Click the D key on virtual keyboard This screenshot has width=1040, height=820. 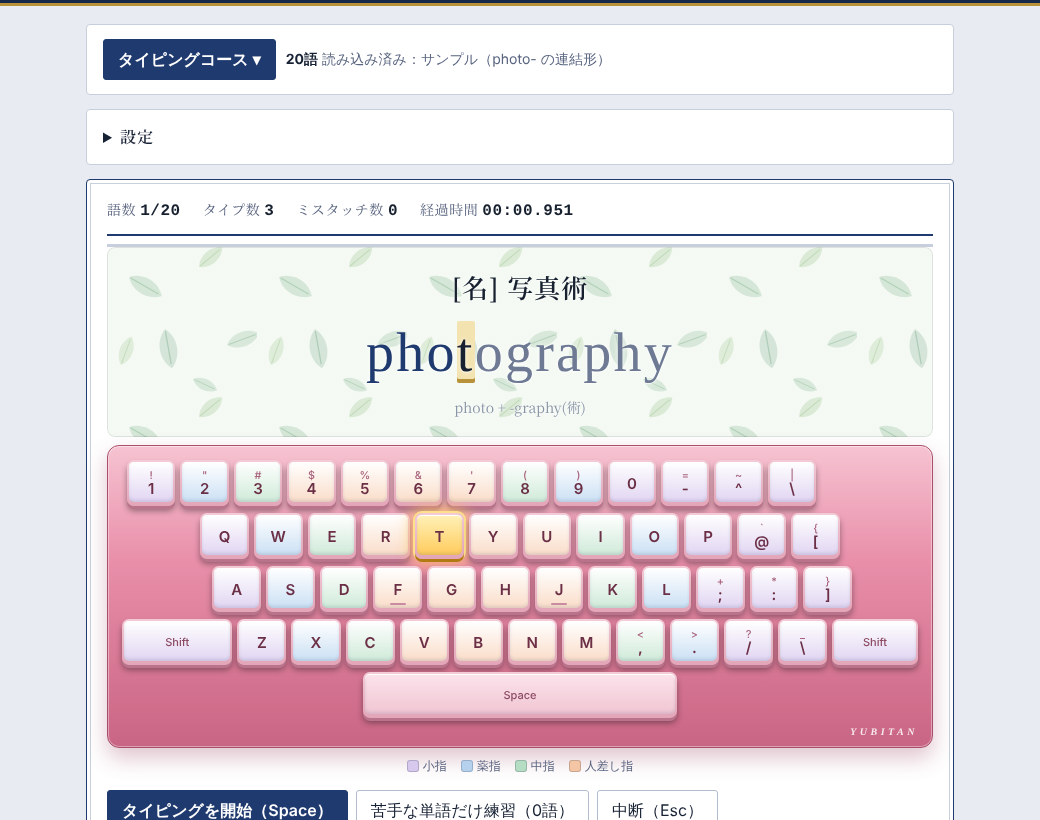344,589
